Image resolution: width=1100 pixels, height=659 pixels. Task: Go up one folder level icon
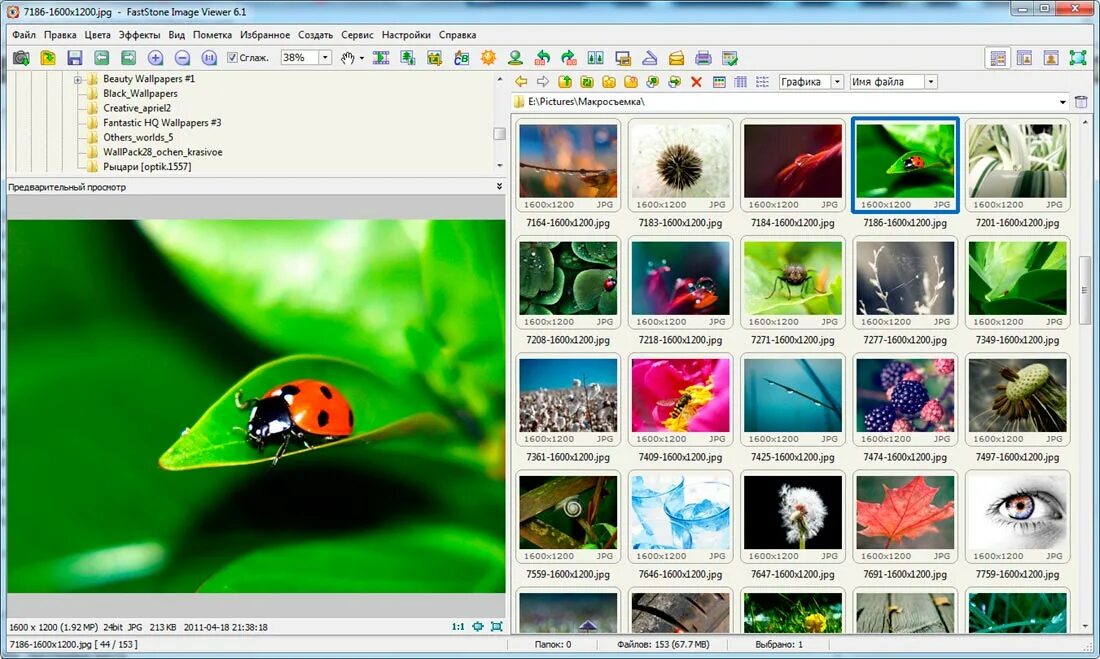(565, 82)
